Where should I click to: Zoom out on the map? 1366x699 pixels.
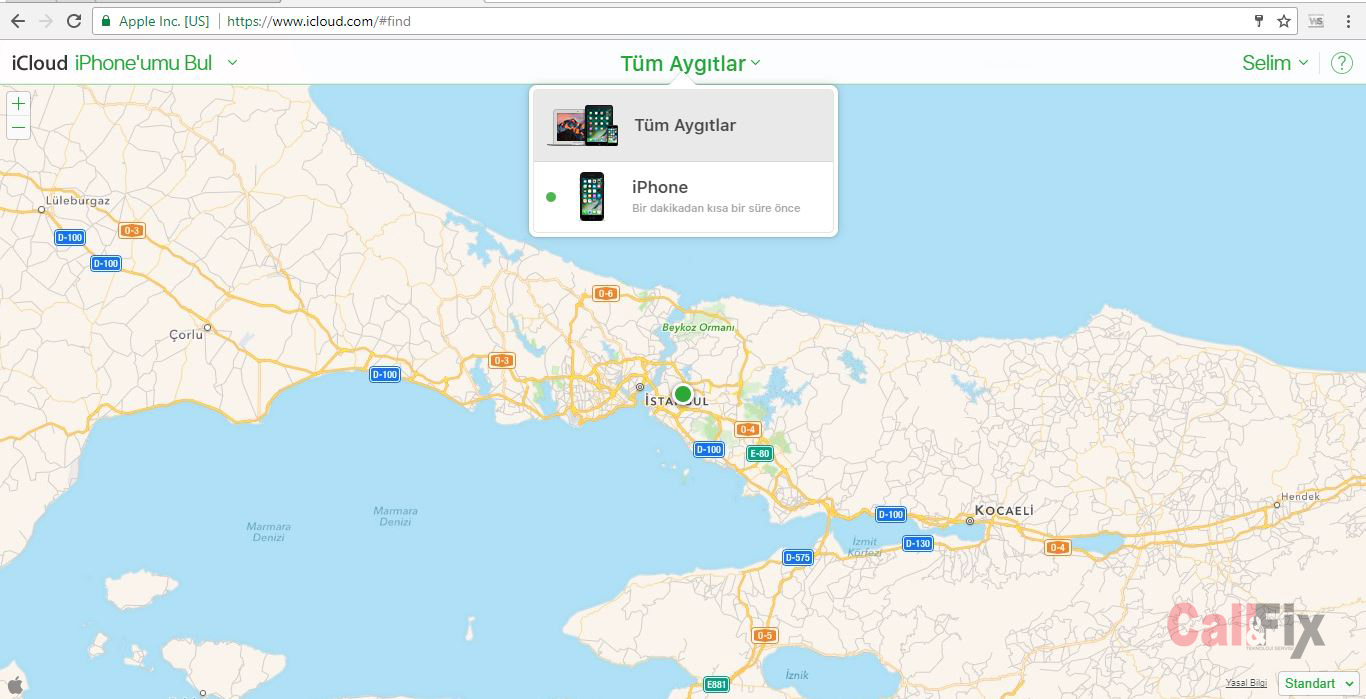(18, 127)
